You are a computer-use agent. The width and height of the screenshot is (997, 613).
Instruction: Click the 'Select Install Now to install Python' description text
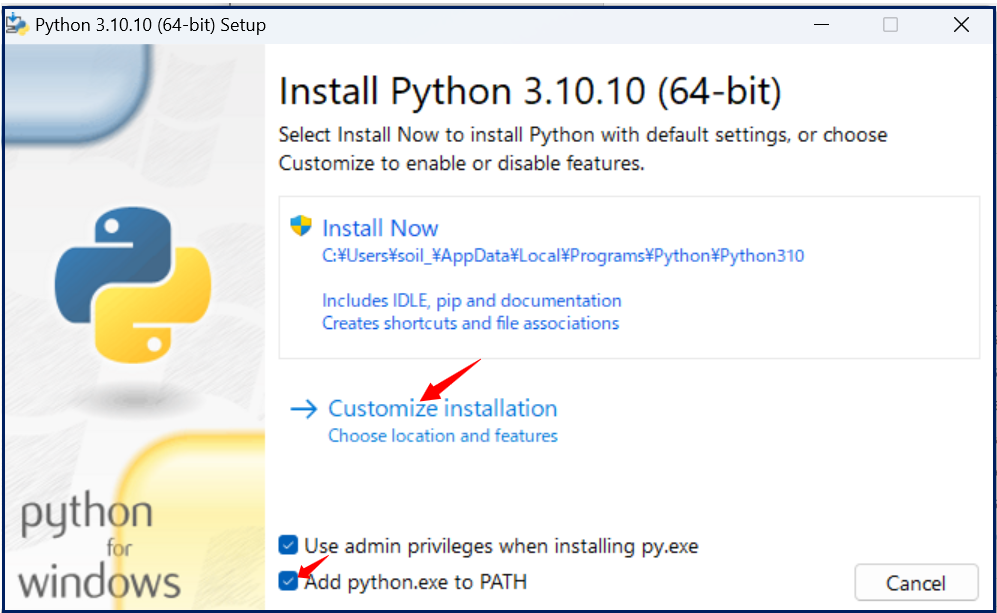click(x=582, y=149)
